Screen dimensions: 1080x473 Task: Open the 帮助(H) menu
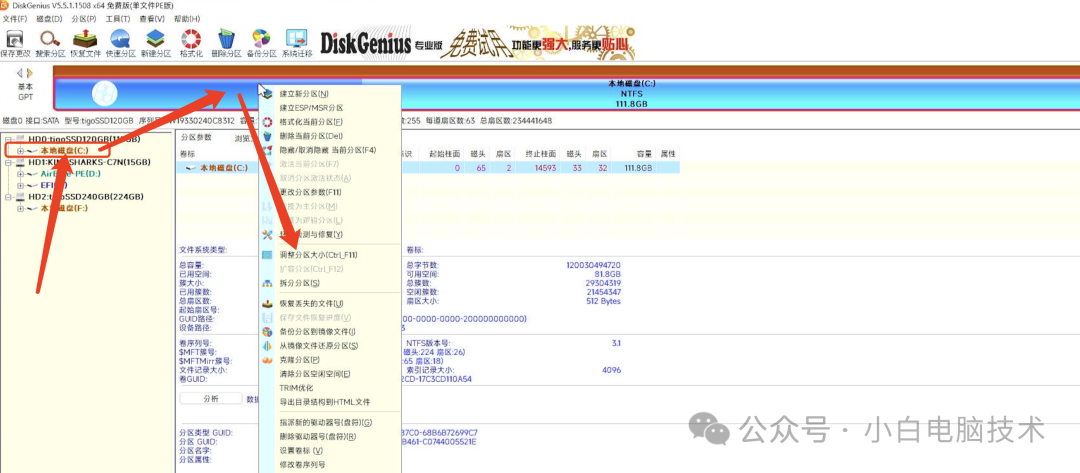coord(187,19)
